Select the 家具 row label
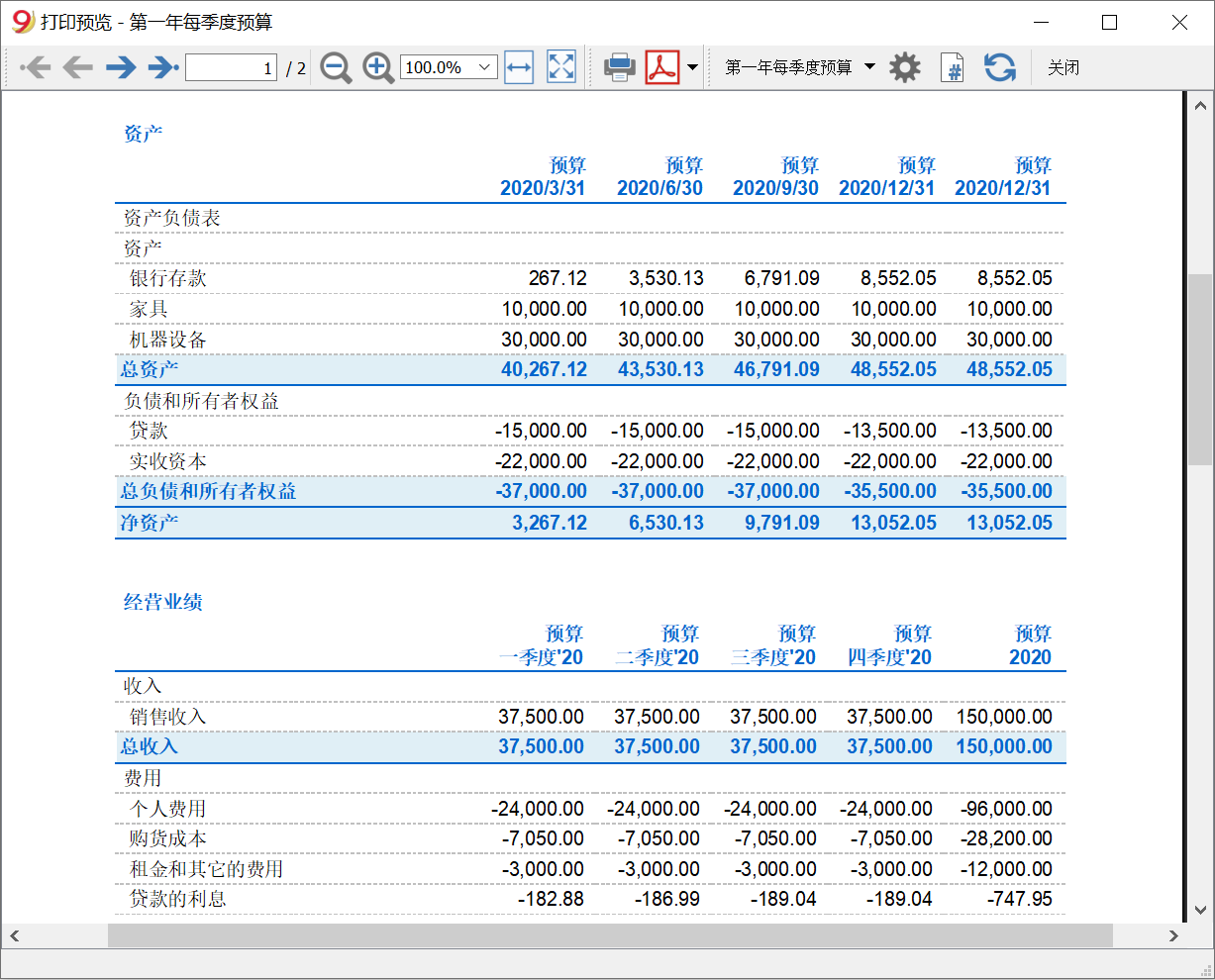The height and width of the screenshot is (980, 1215). coord(149,309)
